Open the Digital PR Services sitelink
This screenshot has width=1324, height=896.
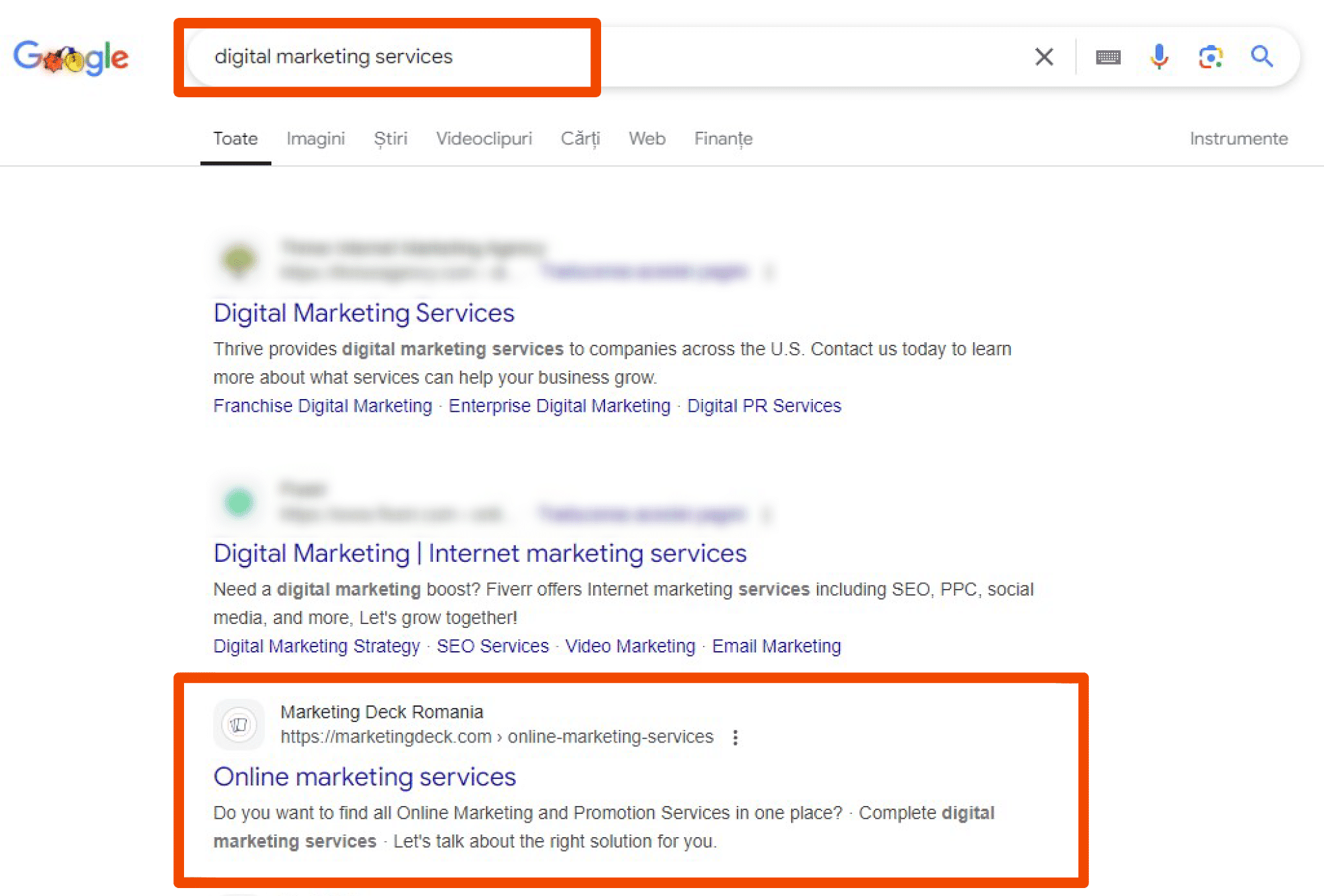(764, 406)
